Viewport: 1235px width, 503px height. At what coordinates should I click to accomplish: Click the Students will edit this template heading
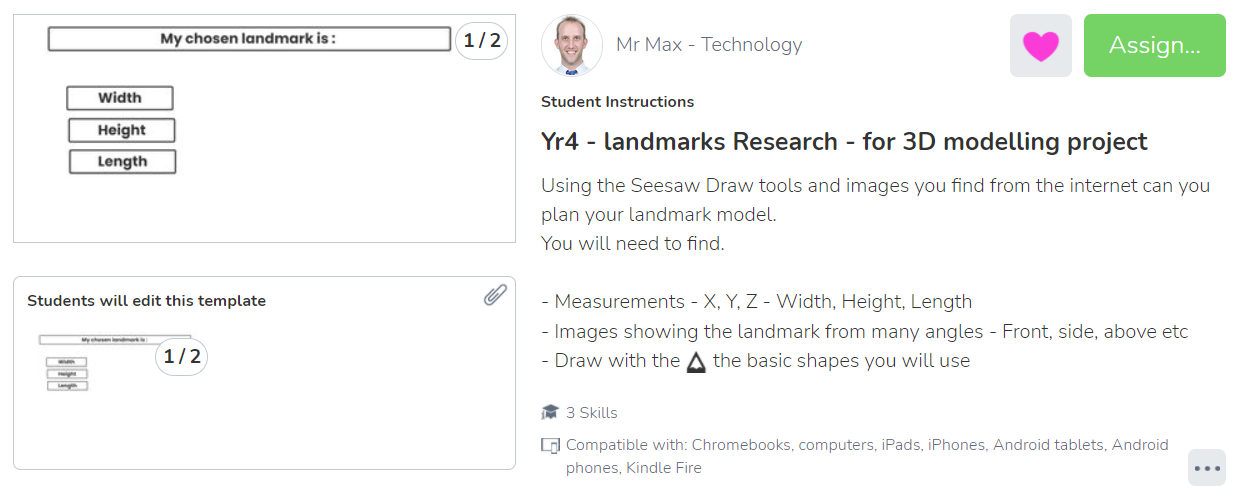coord(147,301)
